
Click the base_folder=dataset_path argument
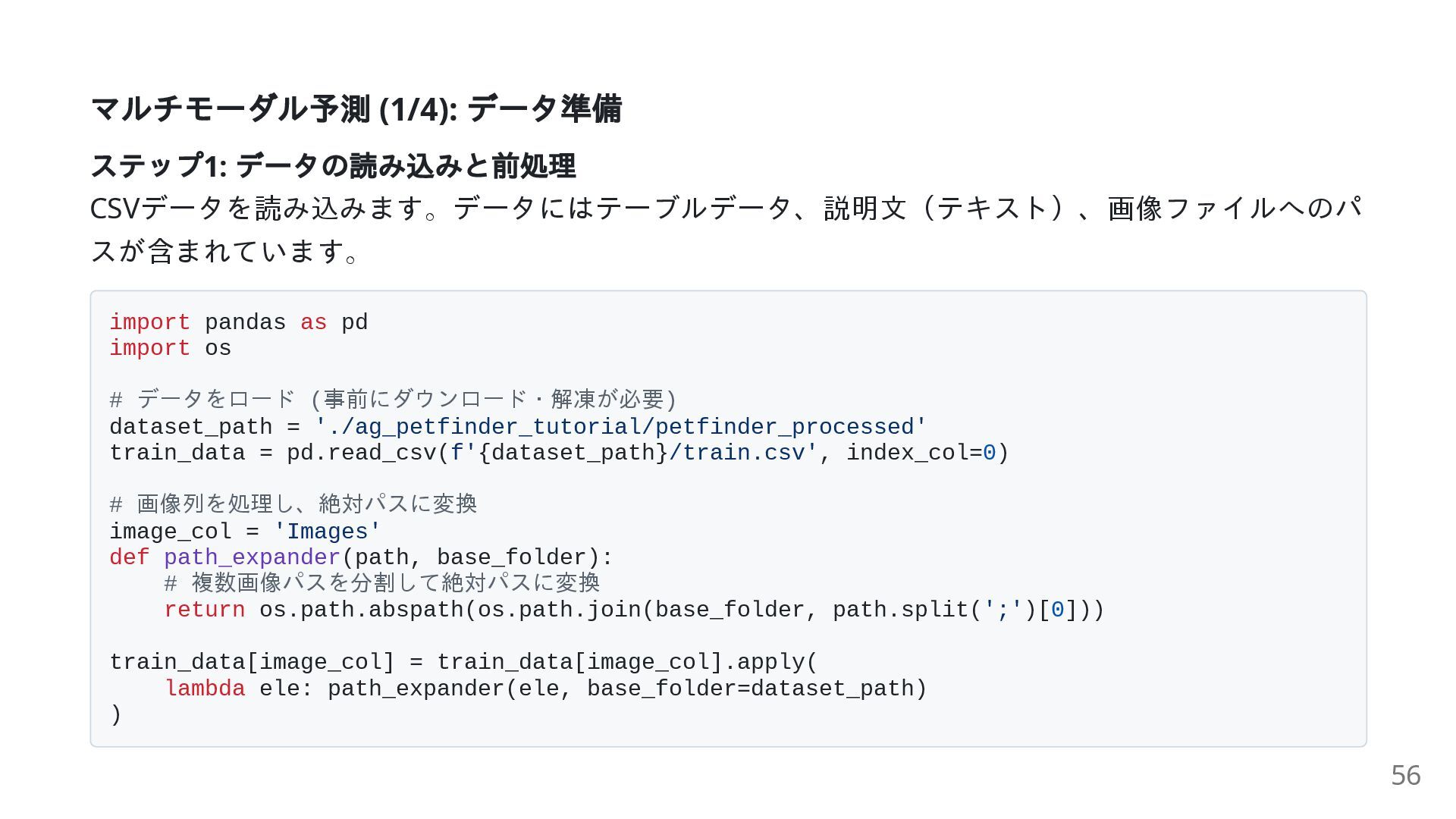coord(750,689)
